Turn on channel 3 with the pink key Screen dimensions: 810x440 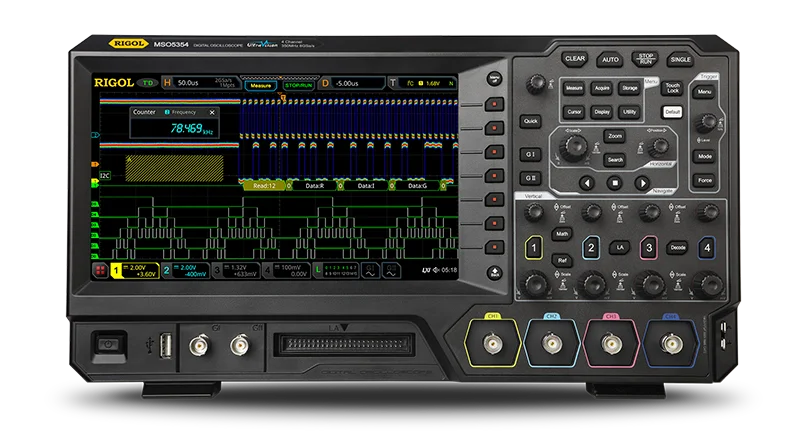click(649, 248)
